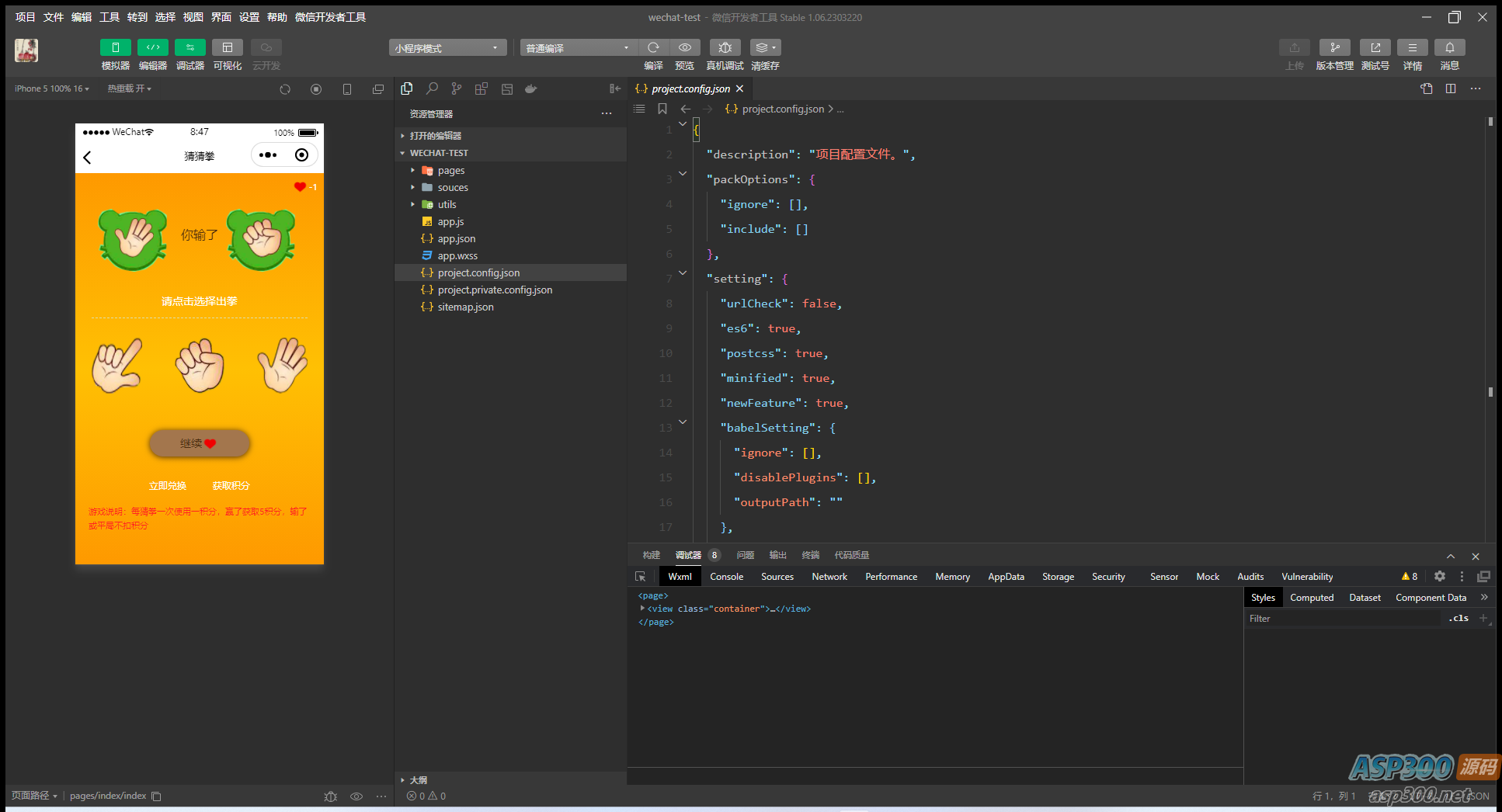Toggle the debugger panel button
Viewport: 1502px width, 812px height.
click(190, 48)
